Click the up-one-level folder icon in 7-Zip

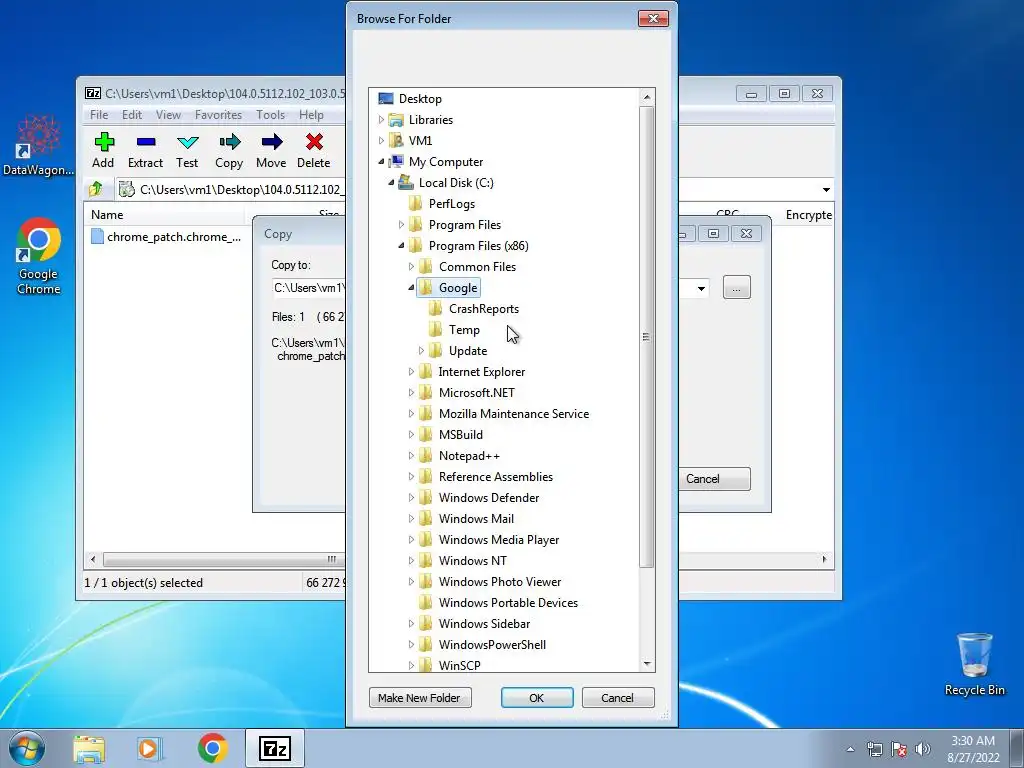[96, 189]
